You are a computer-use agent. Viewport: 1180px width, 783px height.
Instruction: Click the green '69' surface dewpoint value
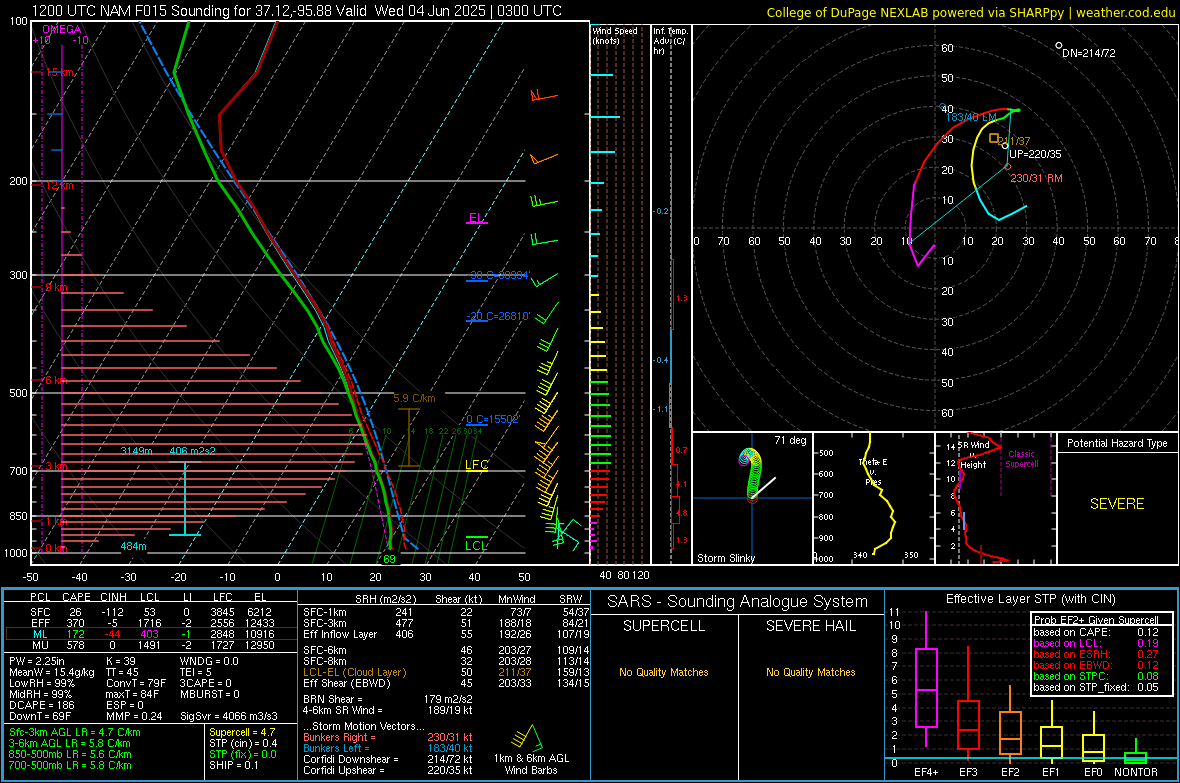coord(389,559)
